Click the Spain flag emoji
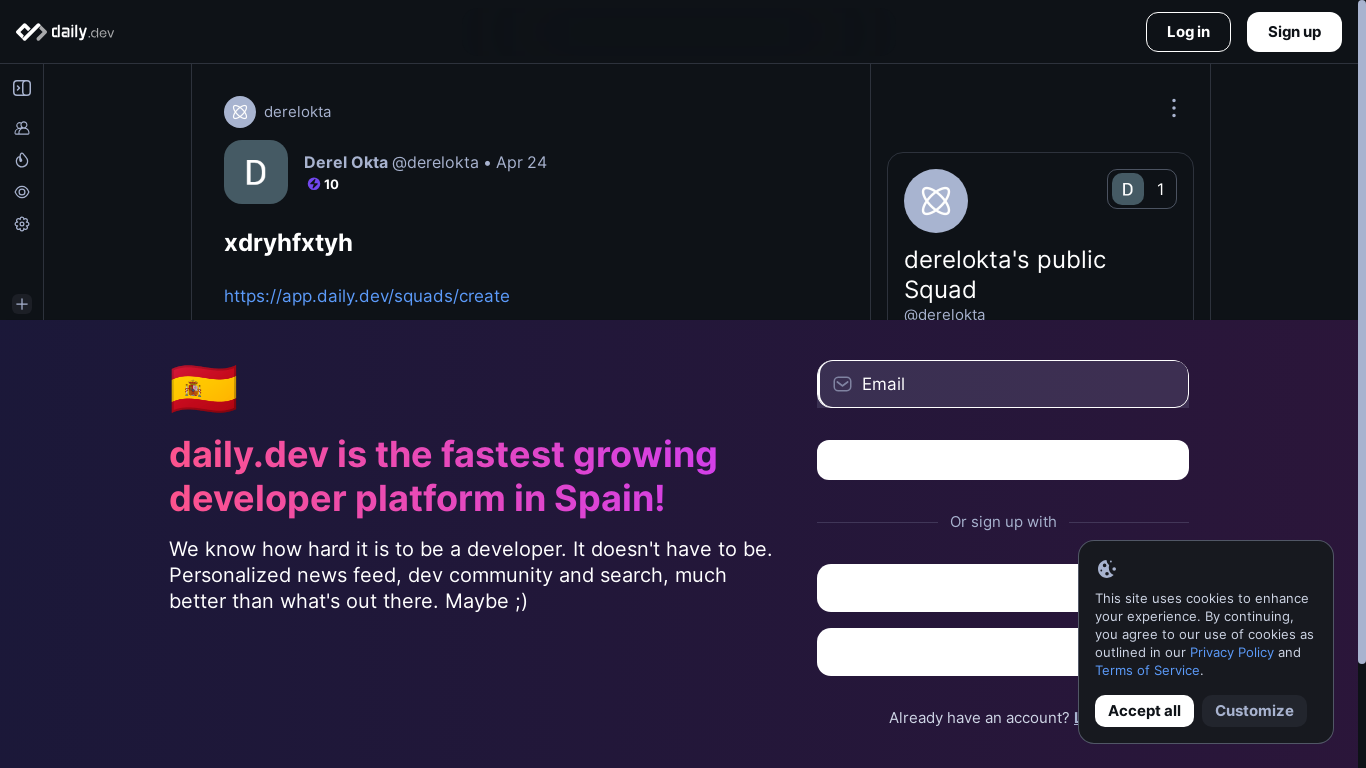This screenshot has width=1366, height=768. [x=204, y=389]
